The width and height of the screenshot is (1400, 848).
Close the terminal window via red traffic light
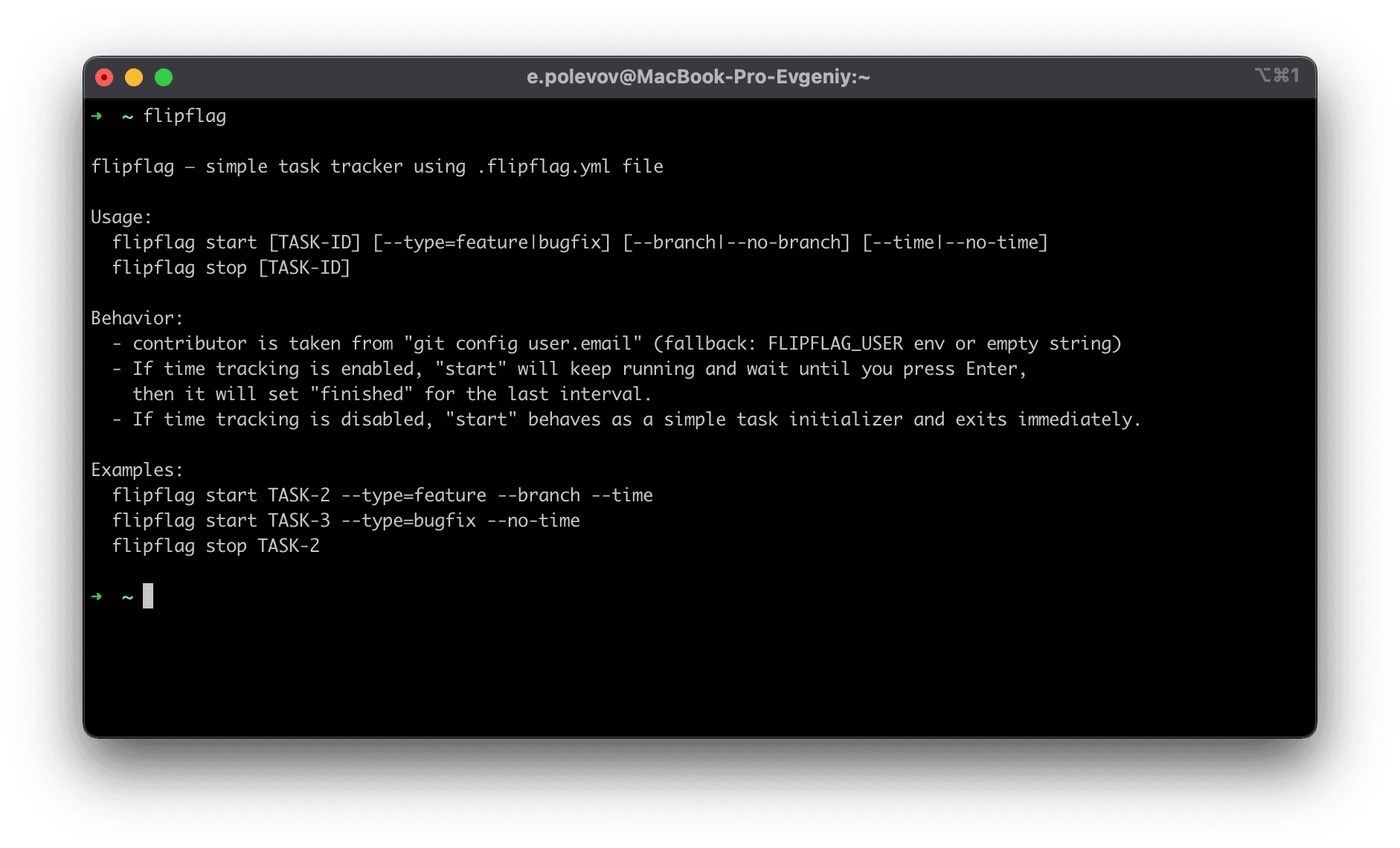[103, 77]
